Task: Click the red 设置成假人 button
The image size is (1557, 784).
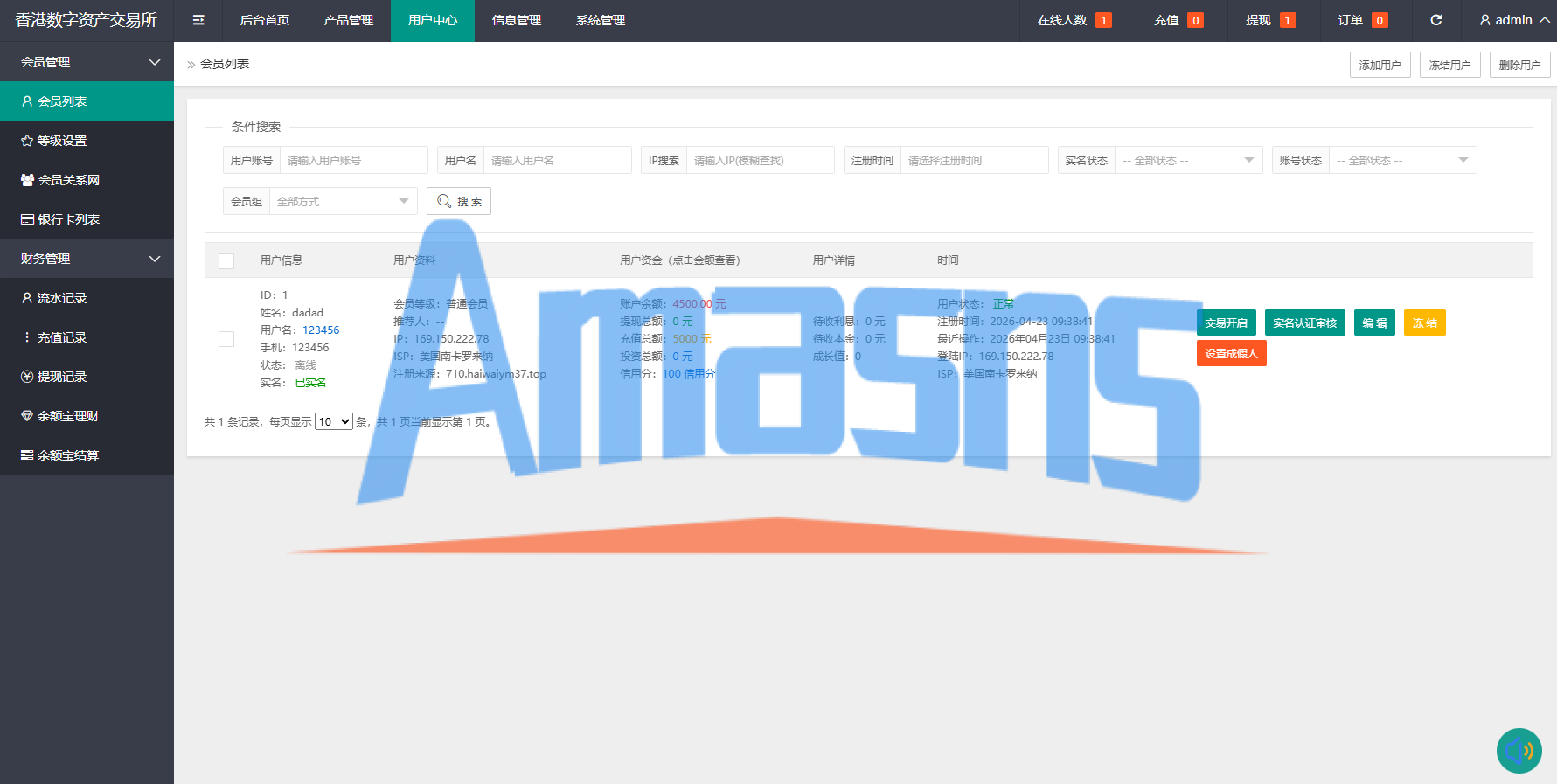Action: tap(1232, 353)
